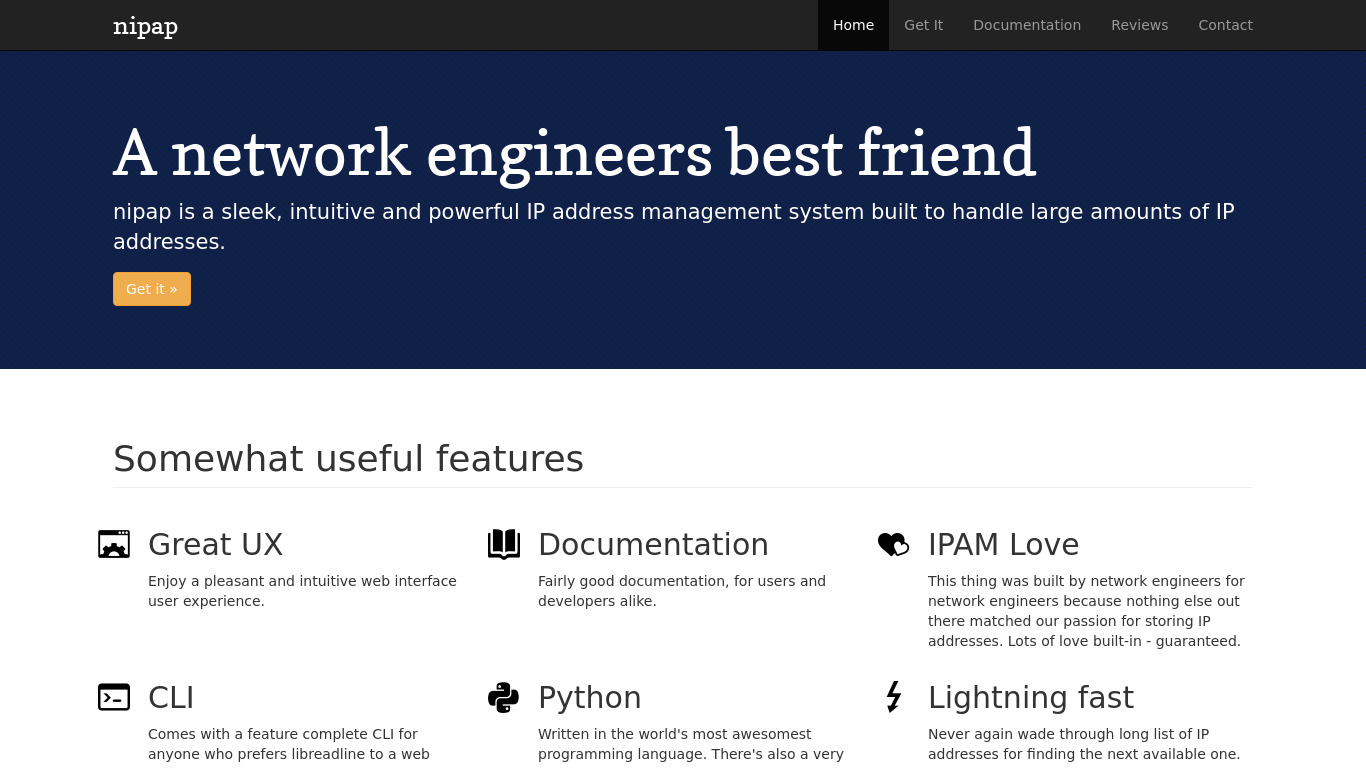The image size is (1366, 768).
Task: Click the CLI terminal icon
Action: (114, 697)
